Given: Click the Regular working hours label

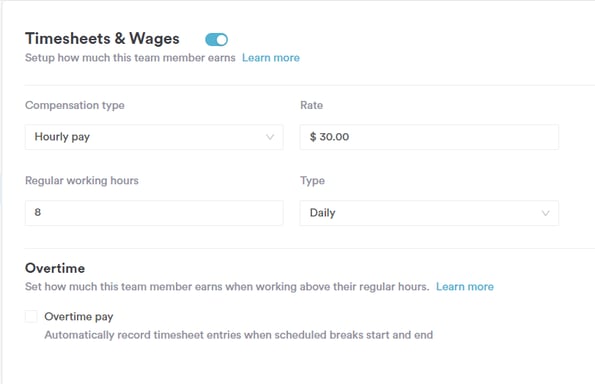Looking at the screenshot, I should [x=82, y=181].
